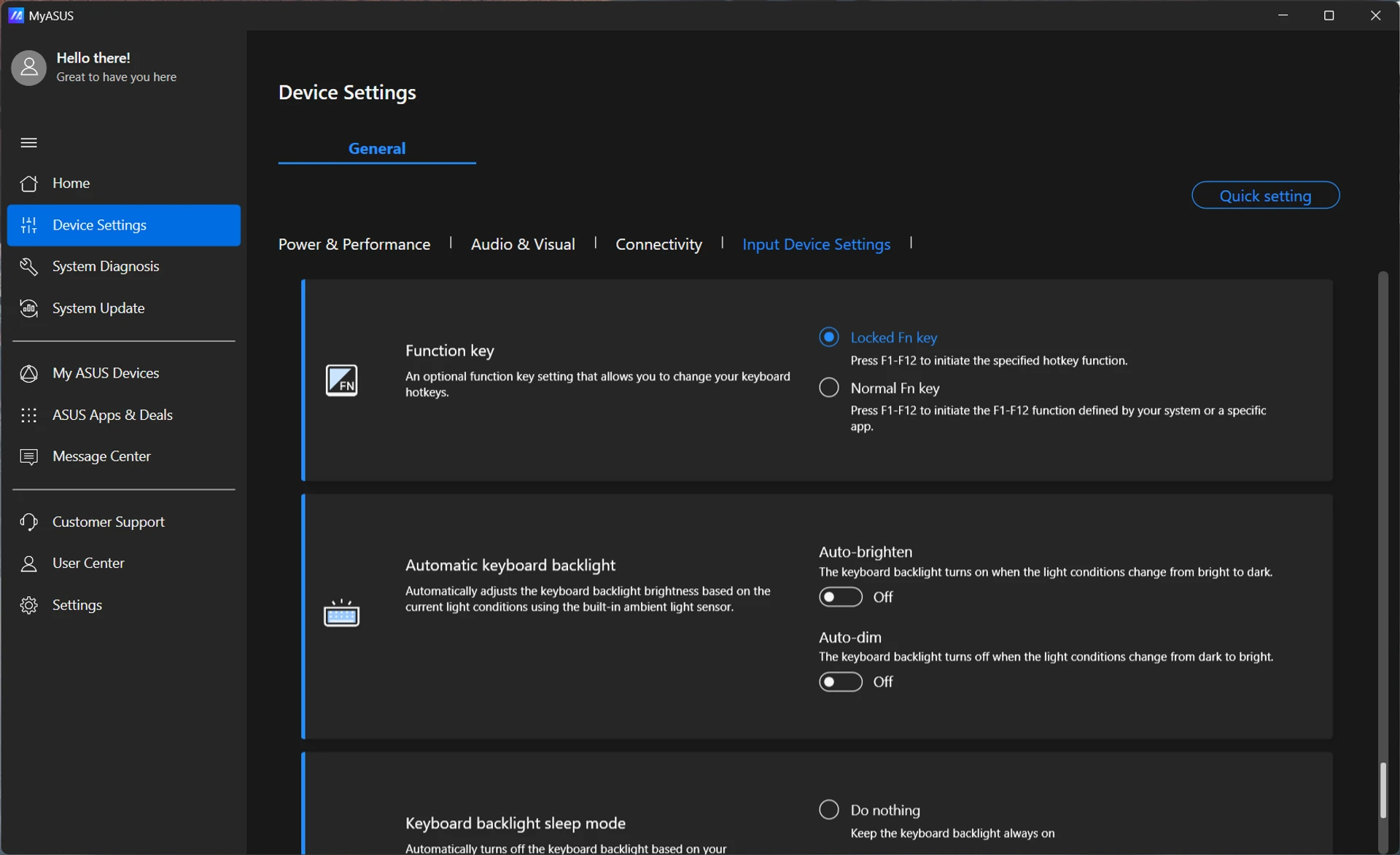Screen dimensions: 1400x855
Task: Select the Do nothing radio option
Action: (829, 810)
